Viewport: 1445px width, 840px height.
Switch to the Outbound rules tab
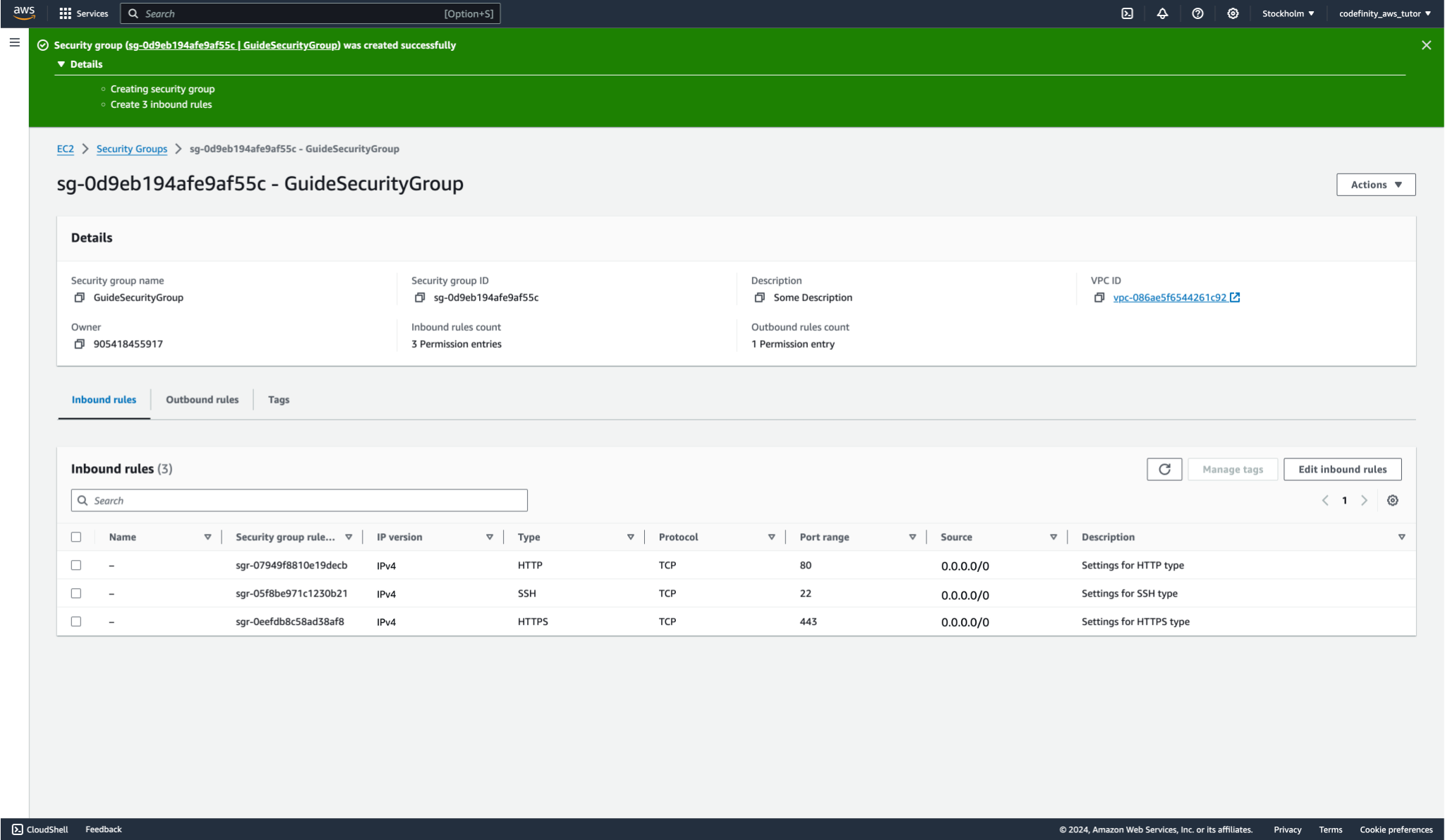point(202,399)
